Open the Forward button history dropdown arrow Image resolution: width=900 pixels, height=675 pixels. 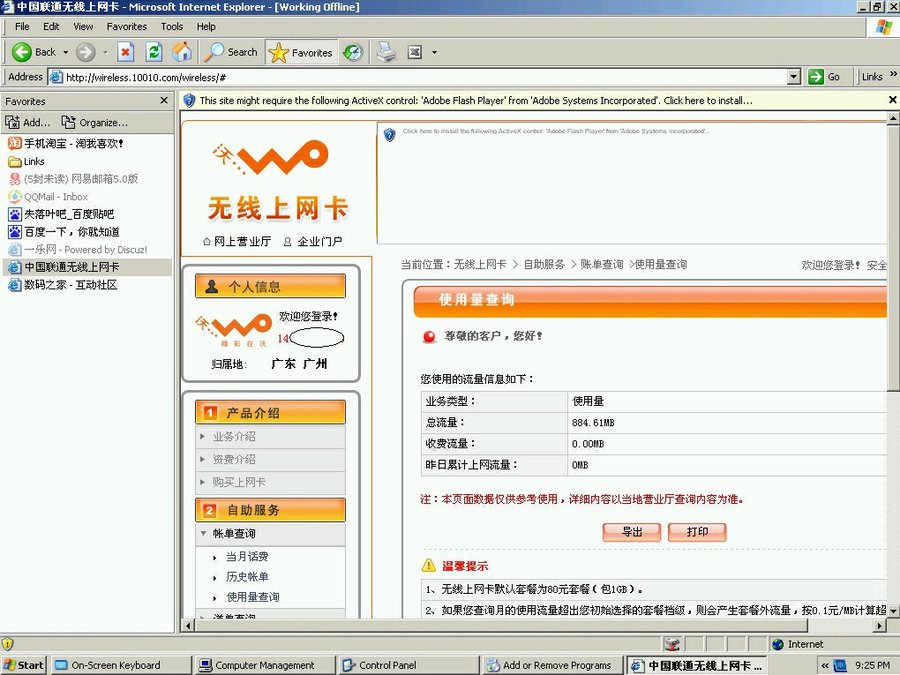(x=106, y=52)
